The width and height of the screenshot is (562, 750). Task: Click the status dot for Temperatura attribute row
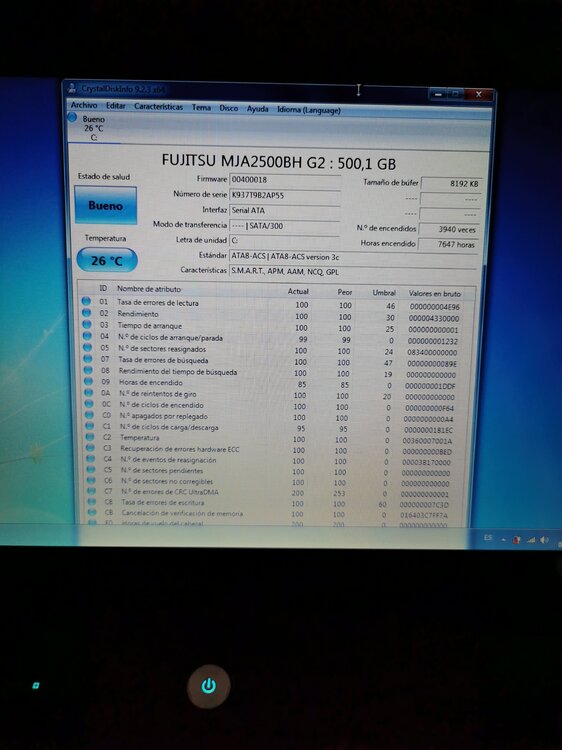(x=89, y=437)
